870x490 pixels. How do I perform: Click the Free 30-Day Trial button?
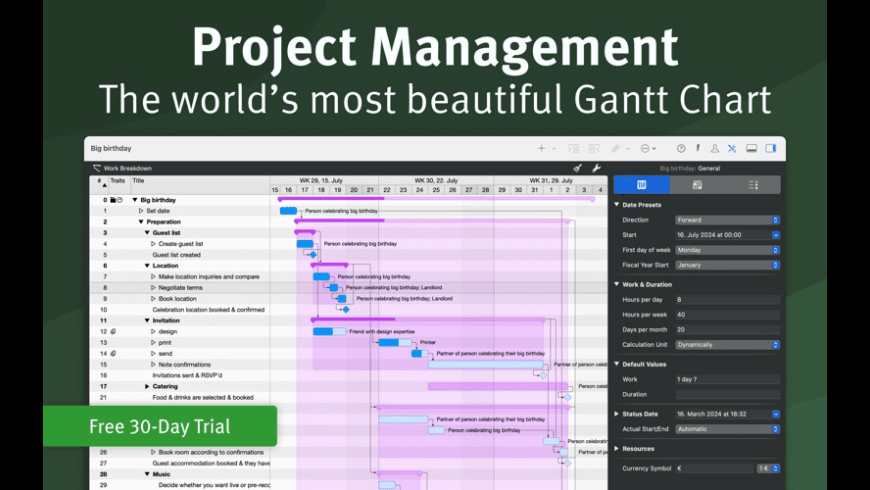click(x=160, y=426)
